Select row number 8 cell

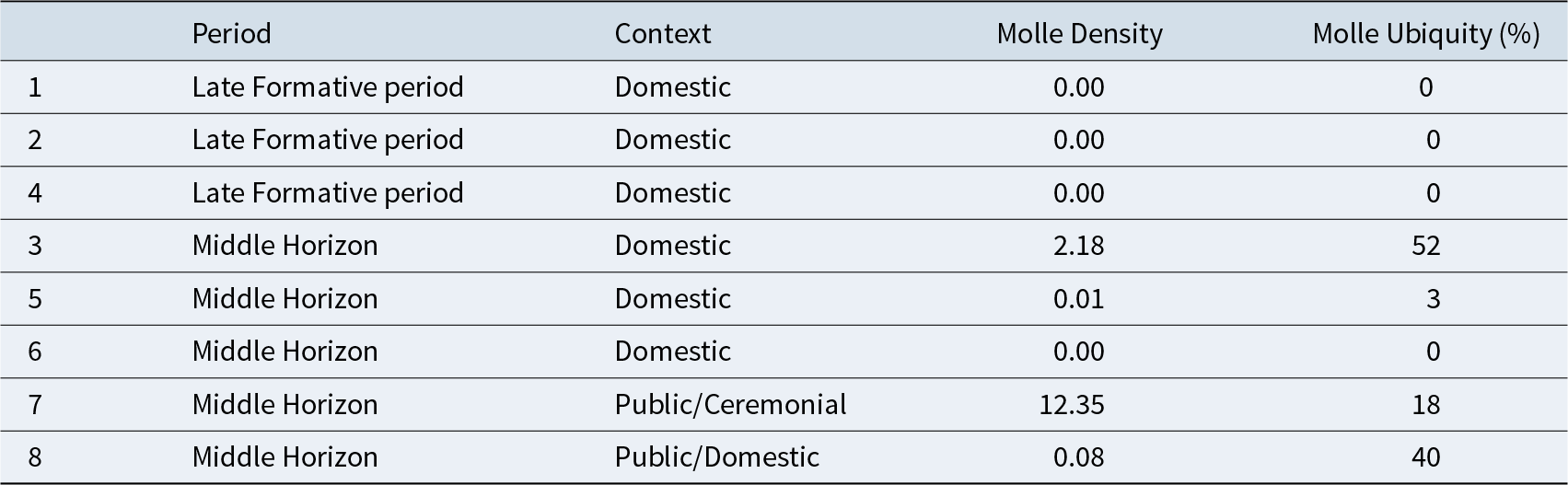(35, 457)
